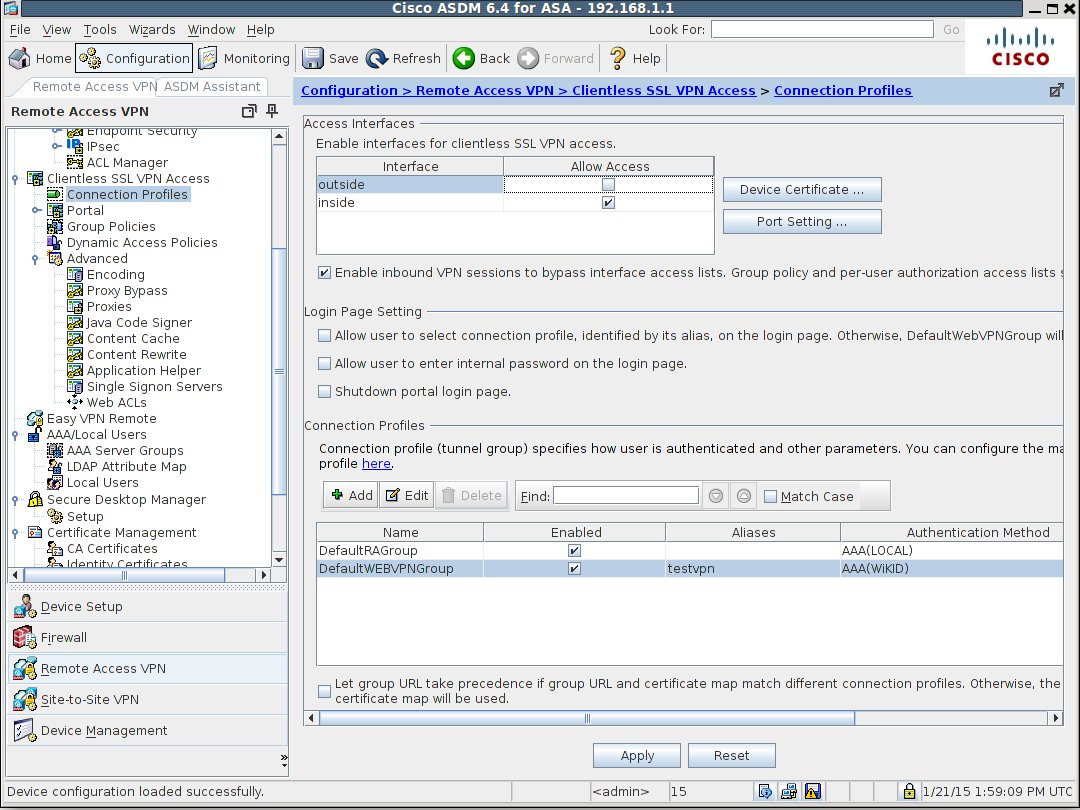Allow Access on the outside interface
1080x810 pixels.
click(x=608, y=184)
